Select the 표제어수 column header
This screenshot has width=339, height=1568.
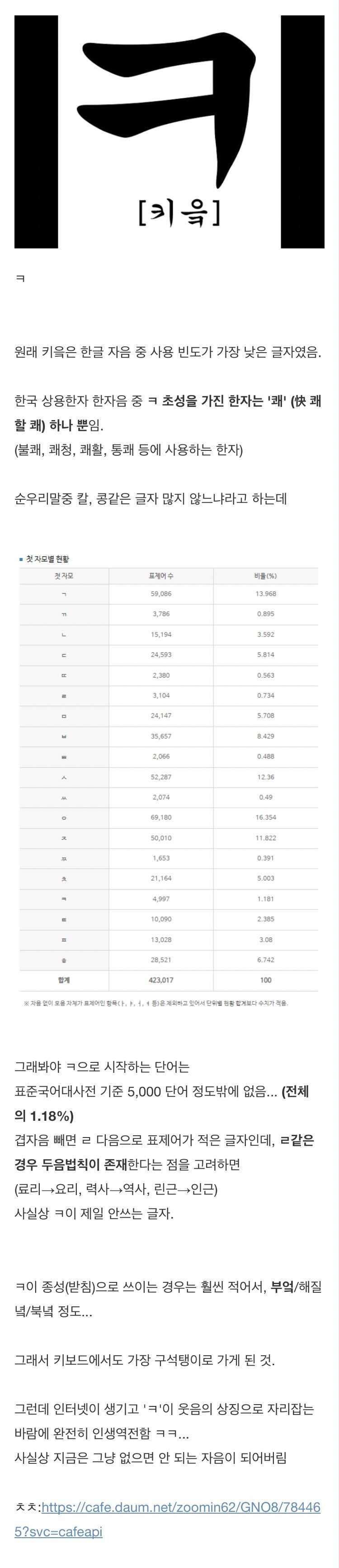[x=161, y=576]
